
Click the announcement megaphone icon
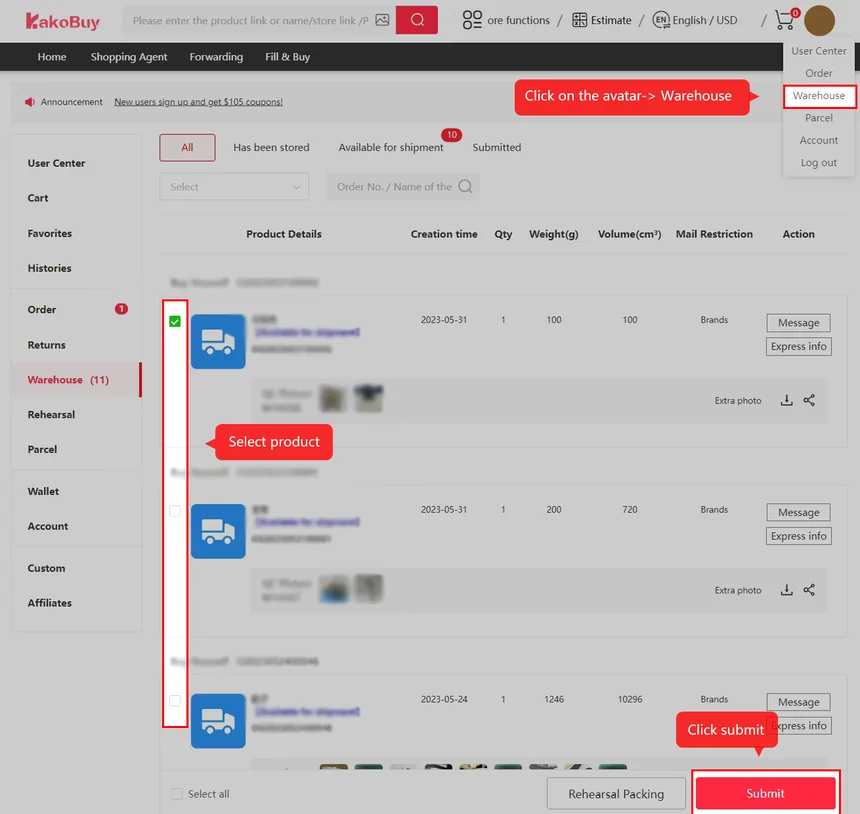coord(30,102)
